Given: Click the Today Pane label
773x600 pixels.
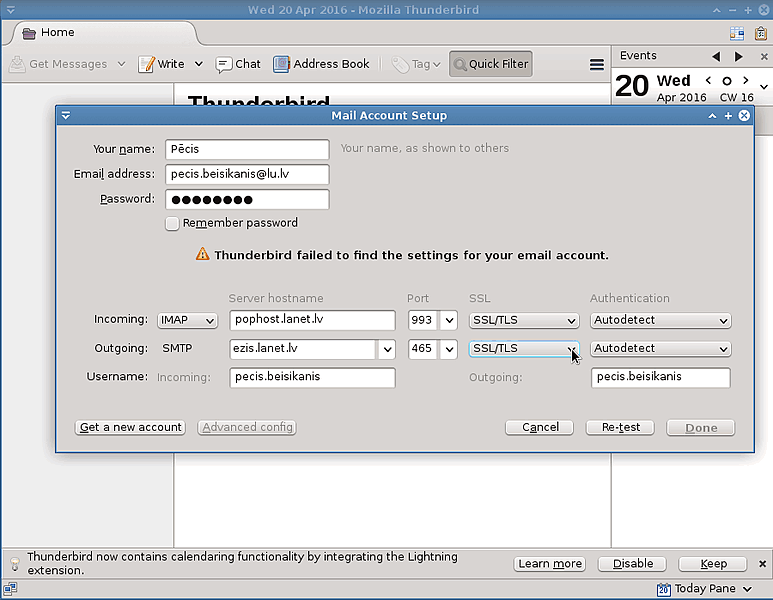Looking at the screenshot, I should (705, 589).
